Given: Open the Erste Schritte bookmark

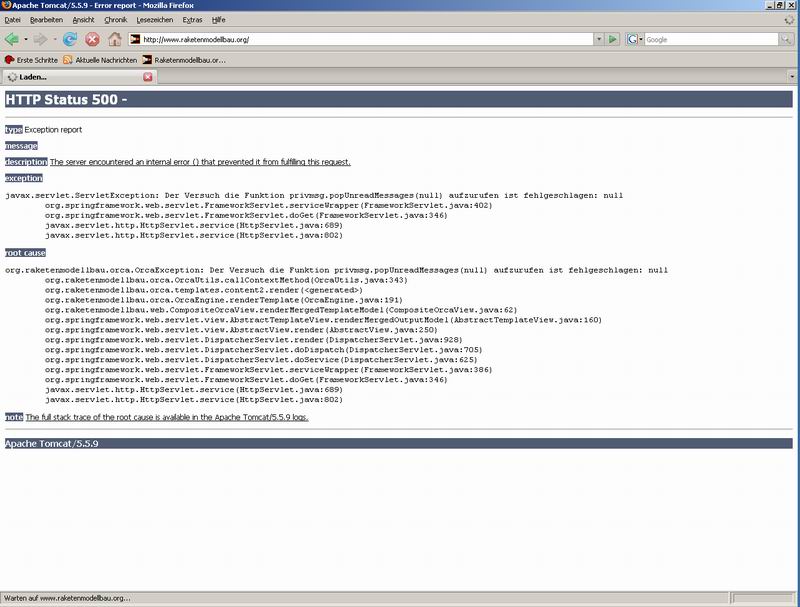Looking at the screenshot, I should [31, 60].
